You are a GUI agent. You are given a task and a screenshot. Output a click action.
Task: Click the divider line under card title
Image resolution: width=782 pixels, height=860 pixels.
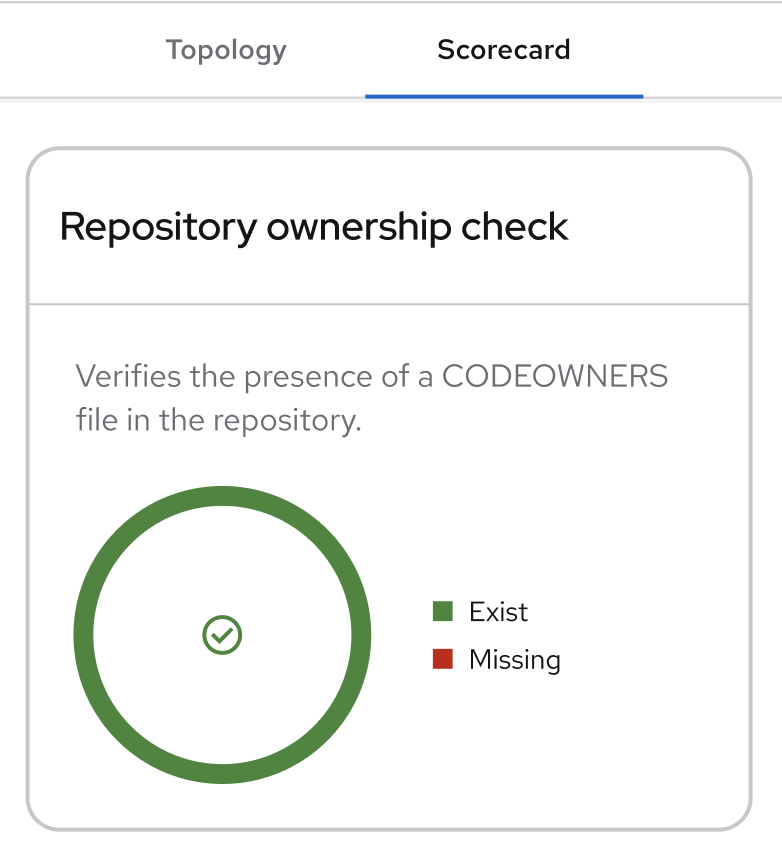click(389, 303)
